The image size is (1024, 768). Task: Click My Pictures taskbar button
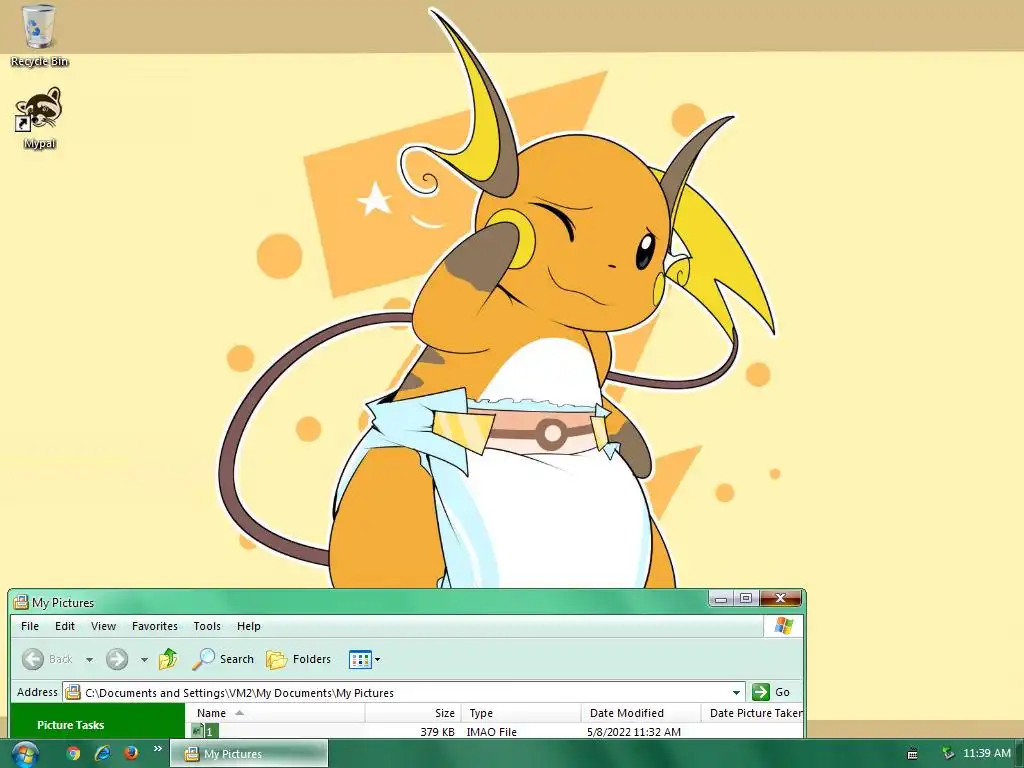point(249,754)
